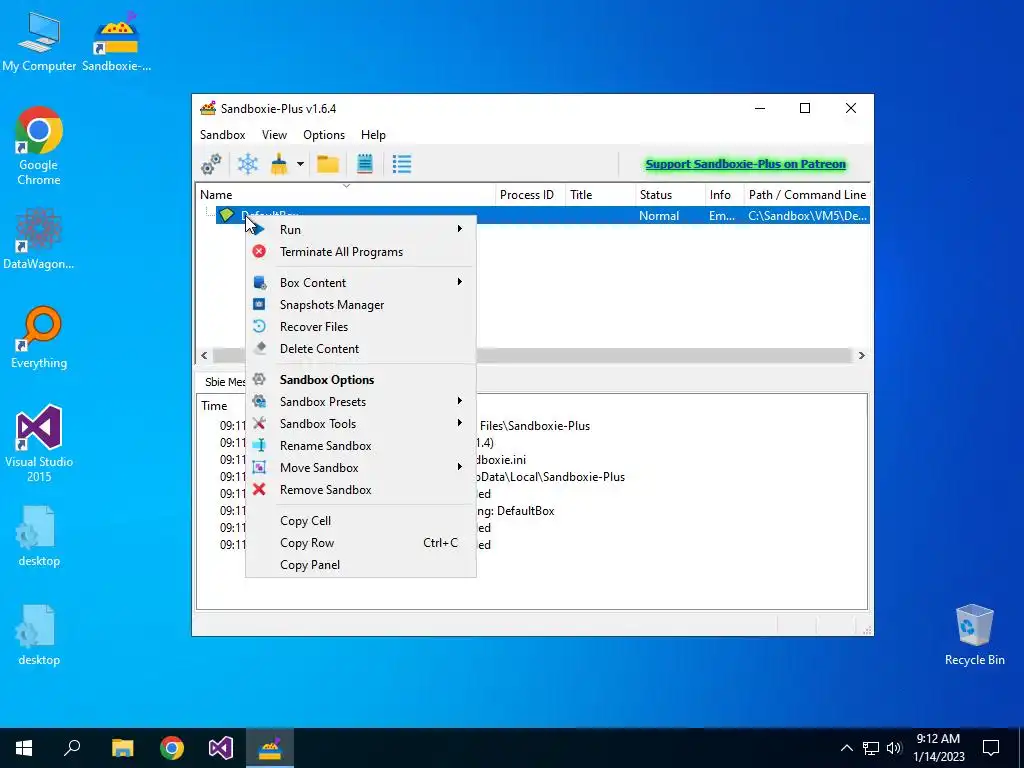Screen dimensions: 1024x768
Task: Click the Move Sandbox icon
Action: (x=259, y=468)
